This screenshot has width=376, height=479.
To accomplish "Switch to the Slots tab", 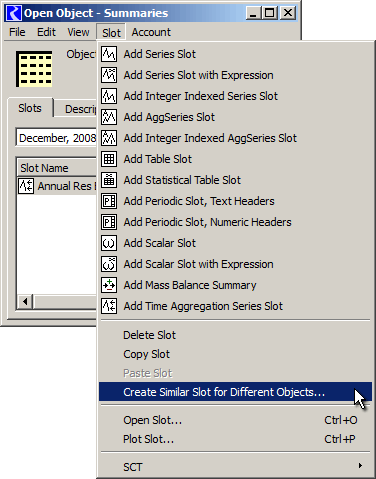I will [30, 108].
